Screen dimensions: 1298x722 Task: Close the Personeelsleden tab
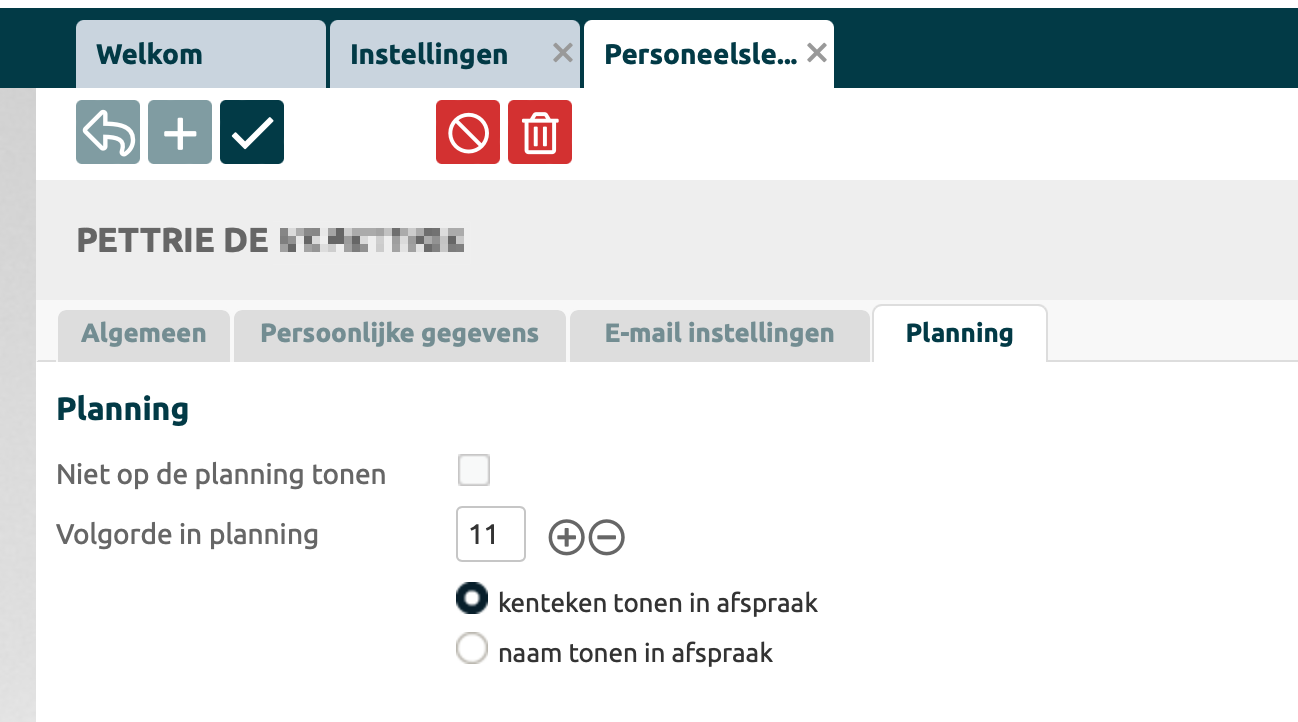point(817,53)
